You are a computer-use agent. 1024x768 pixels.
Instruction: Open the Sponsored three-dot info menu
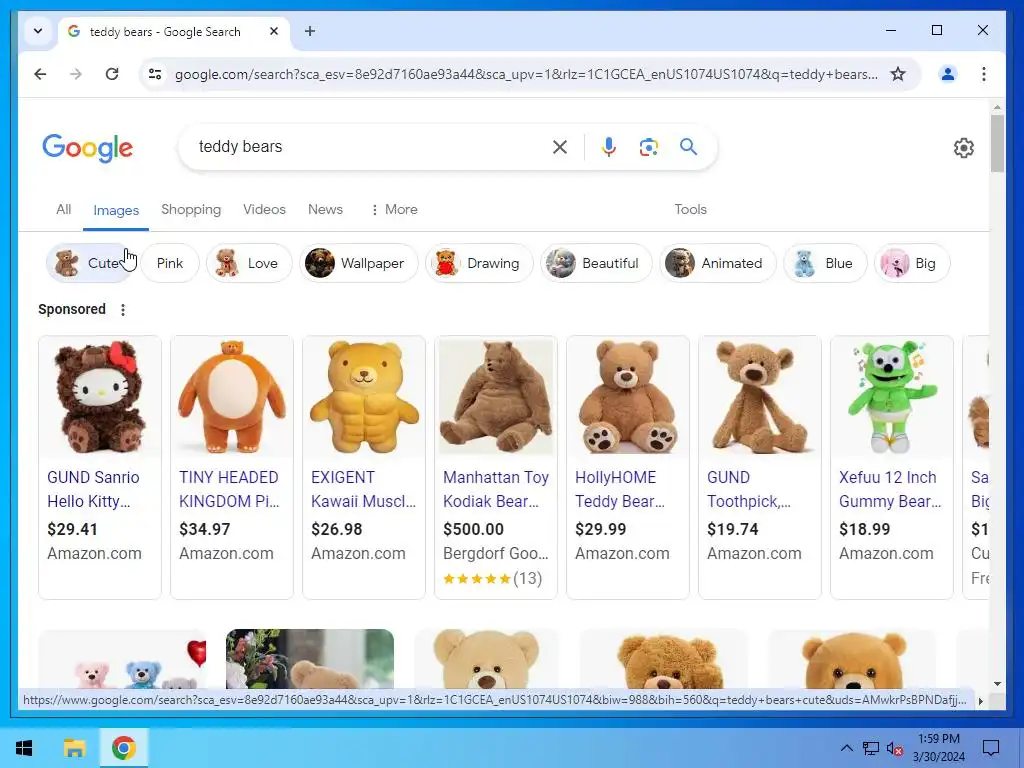coord(123,310)
